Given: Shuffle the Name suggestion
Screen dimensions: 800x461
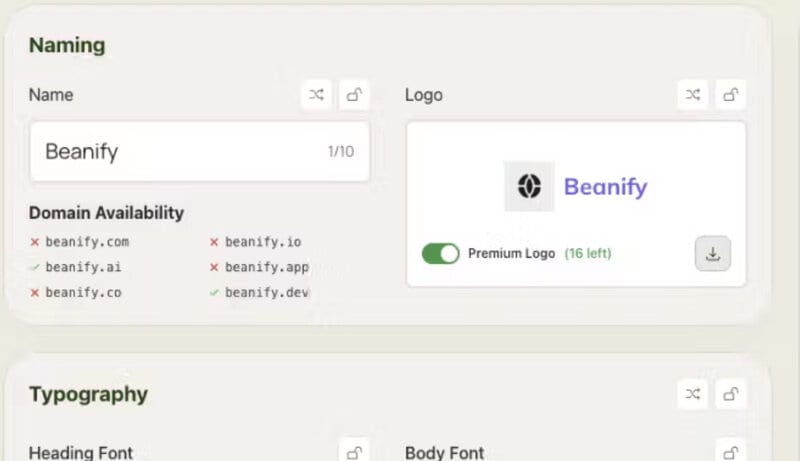Looking at the screenshot, I should click(316, 95).
